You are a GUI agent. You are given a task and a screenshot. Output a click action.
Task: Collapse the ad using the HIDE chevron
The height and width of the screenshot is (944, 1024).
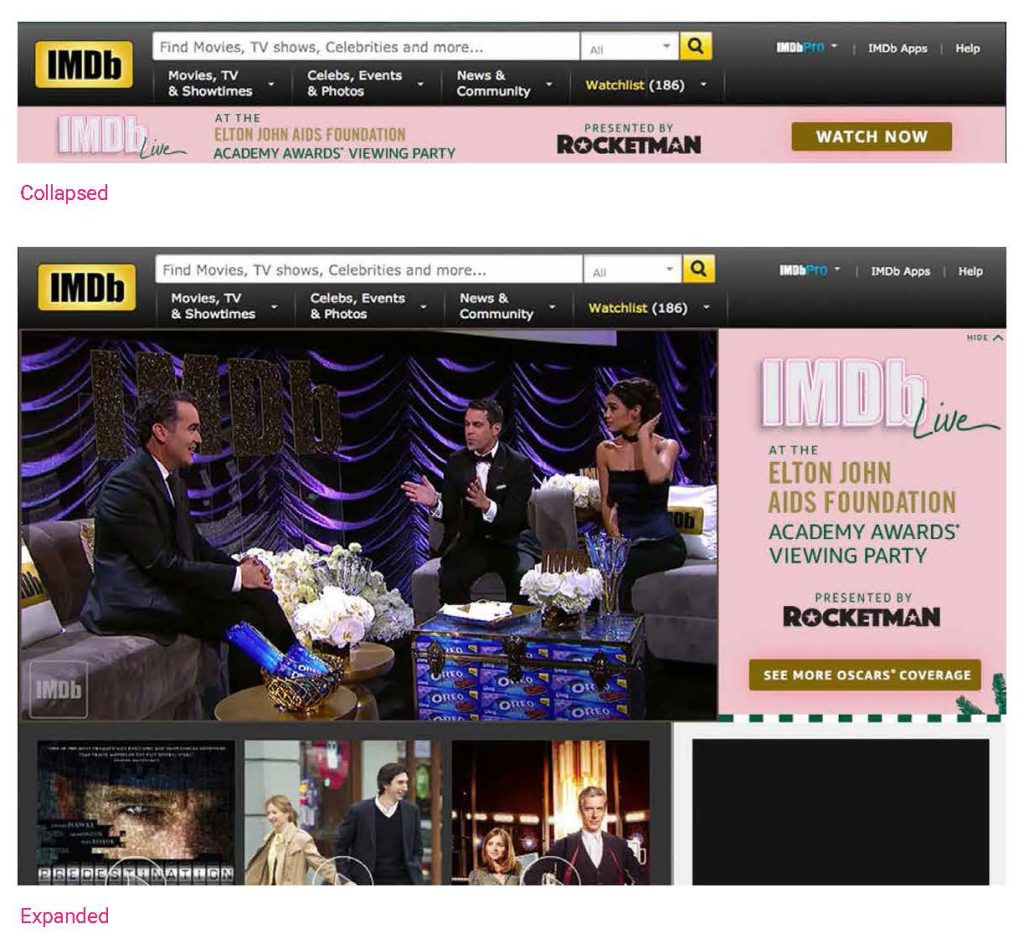click(x=984, y=338)
